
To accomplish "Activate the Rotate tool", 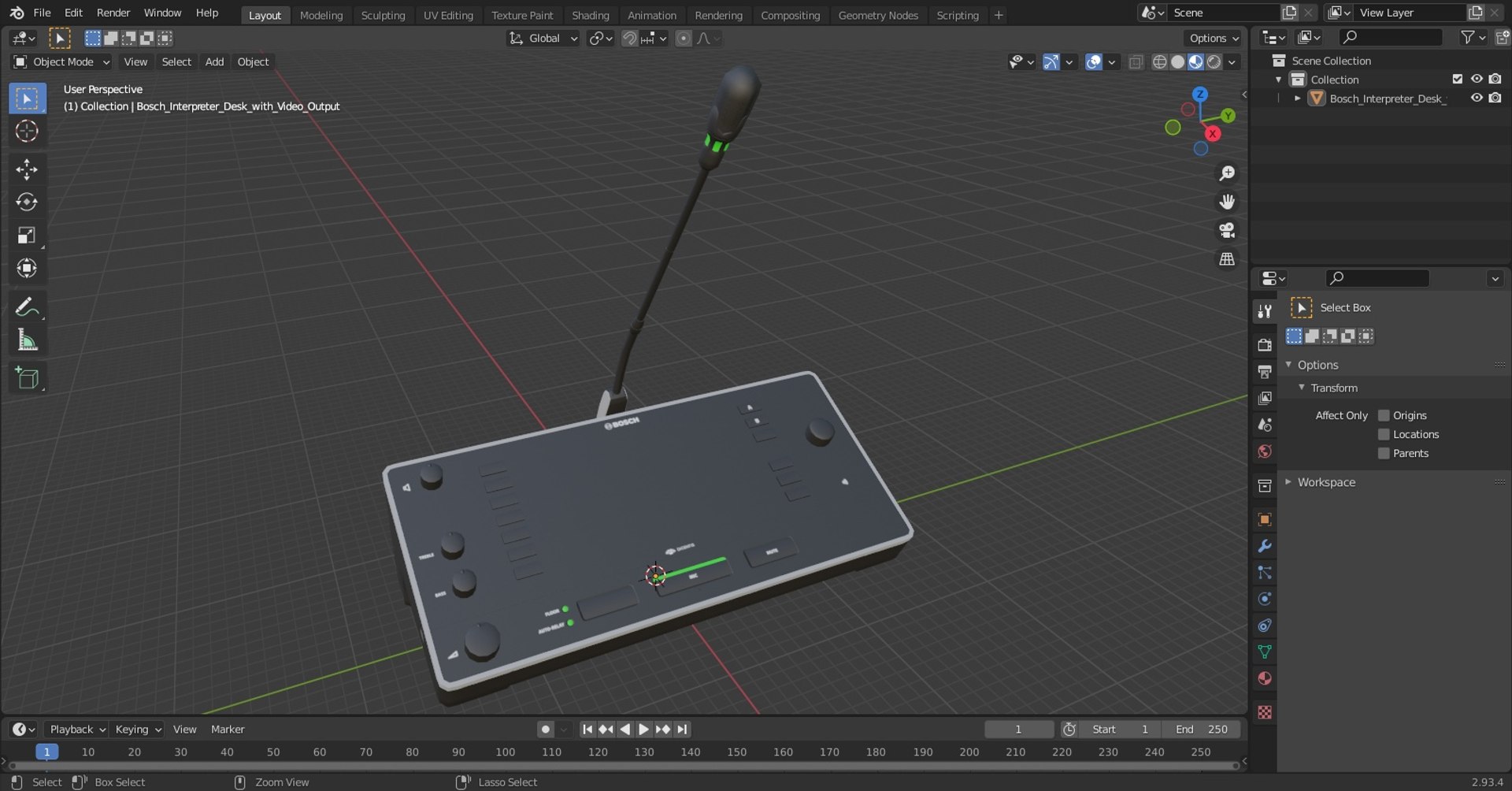I will 27,202.
